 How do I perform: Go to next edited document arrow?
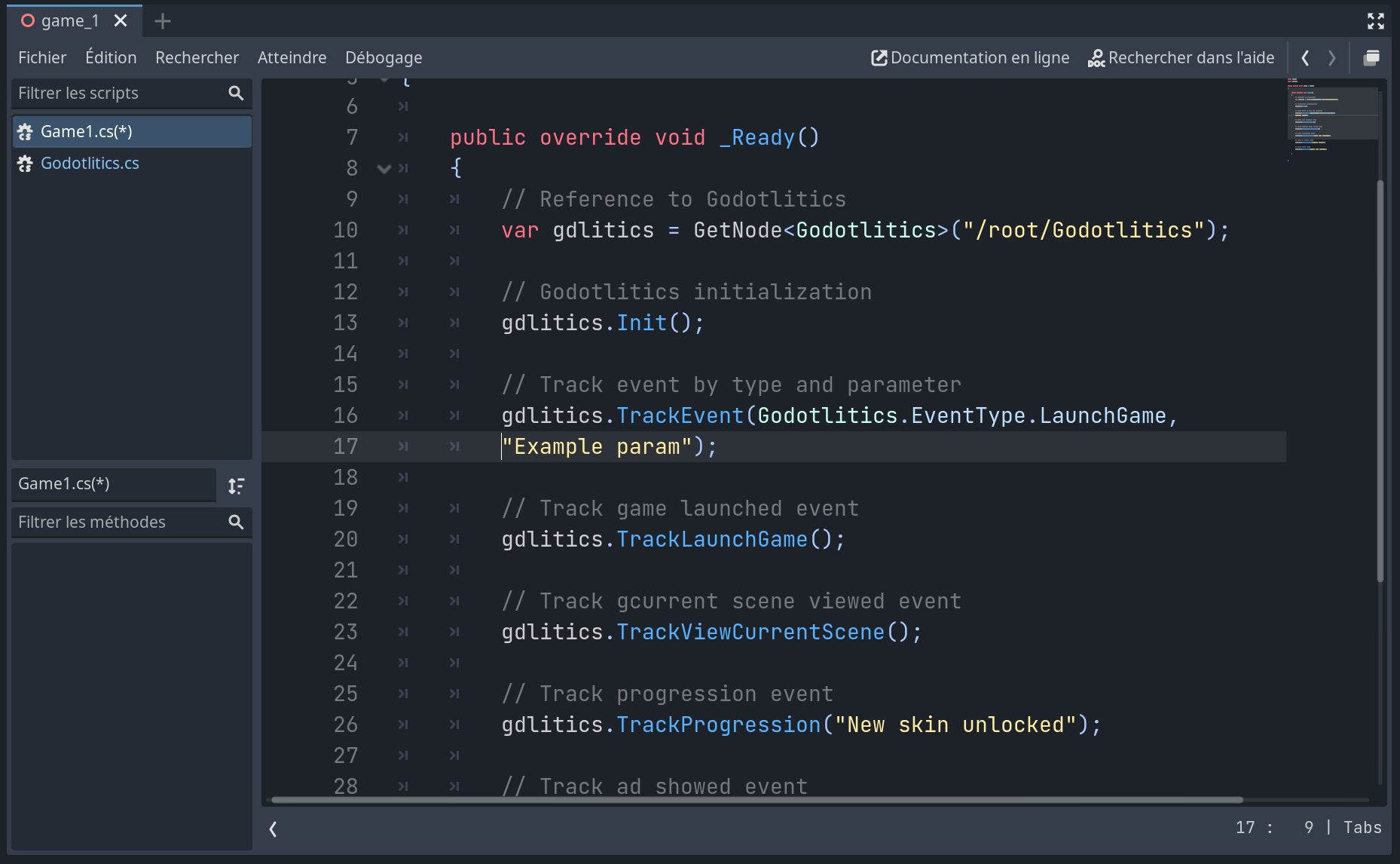tap(1332, 57)
